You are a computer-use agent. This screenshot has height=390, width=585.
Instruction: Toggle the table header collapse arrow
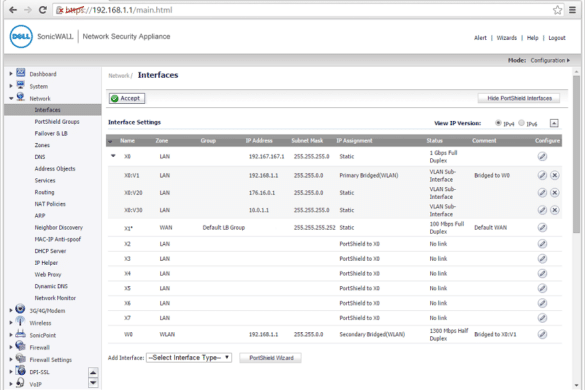pos(110,141)
